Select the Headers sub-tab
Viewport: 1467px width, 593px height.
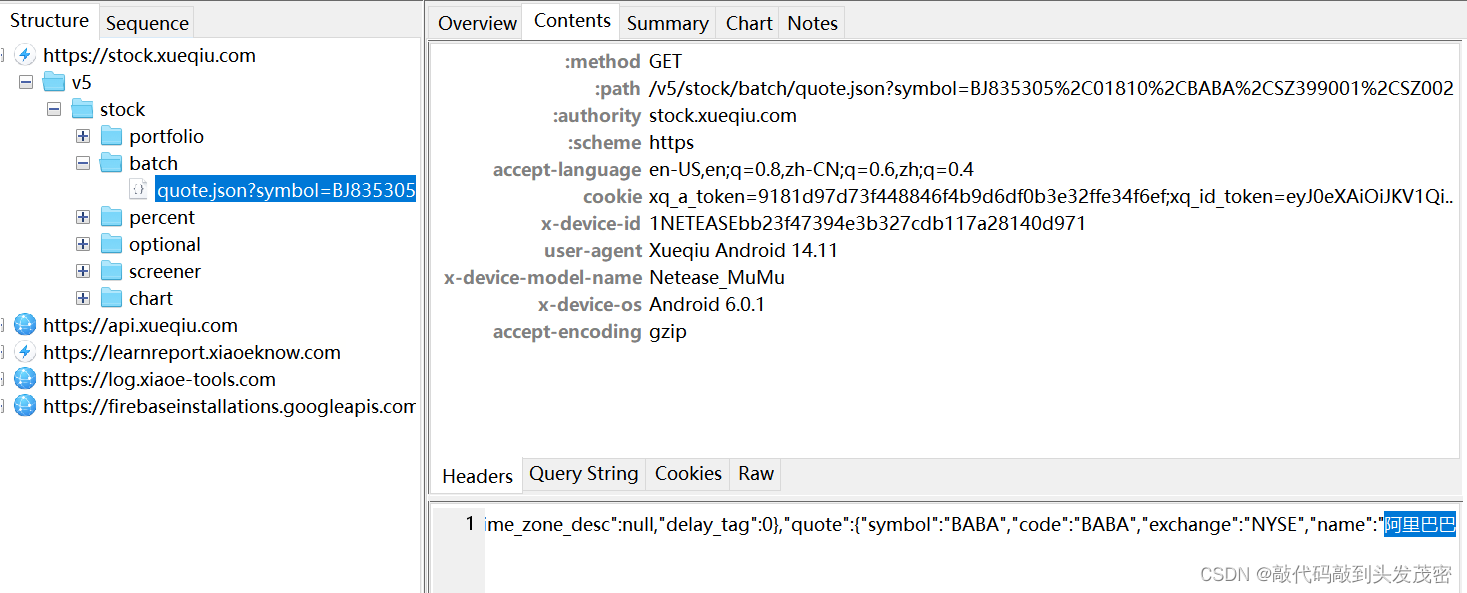tap(477, 476)
